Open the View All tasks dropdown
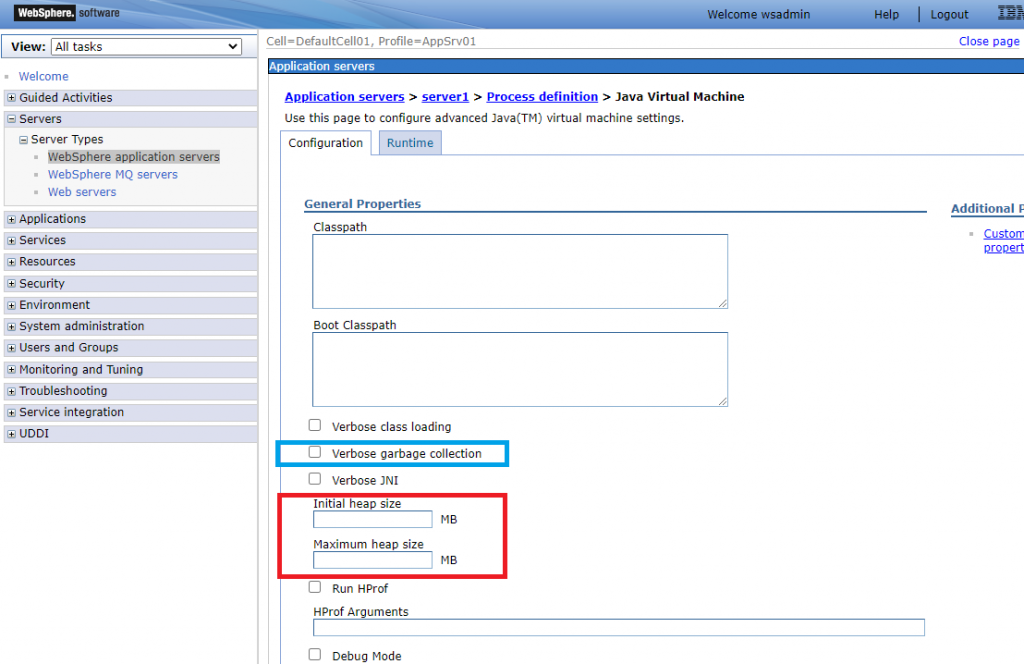 click(x=146, y=46)
